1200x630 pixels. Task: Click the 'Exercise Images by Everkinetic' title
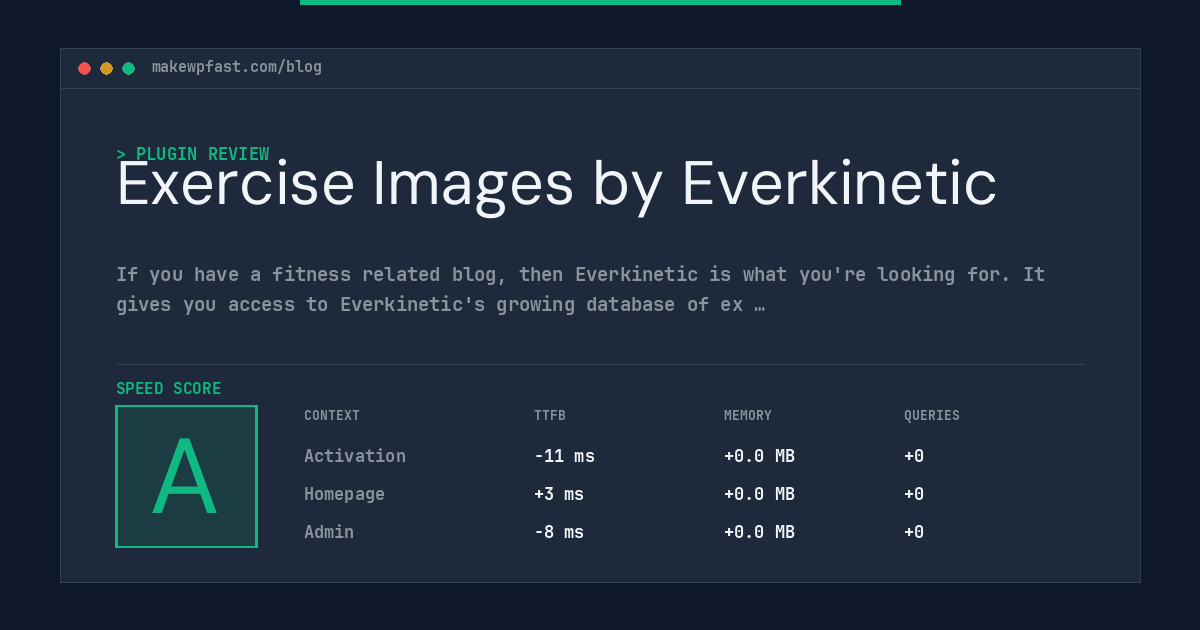[x=556, y=185]
